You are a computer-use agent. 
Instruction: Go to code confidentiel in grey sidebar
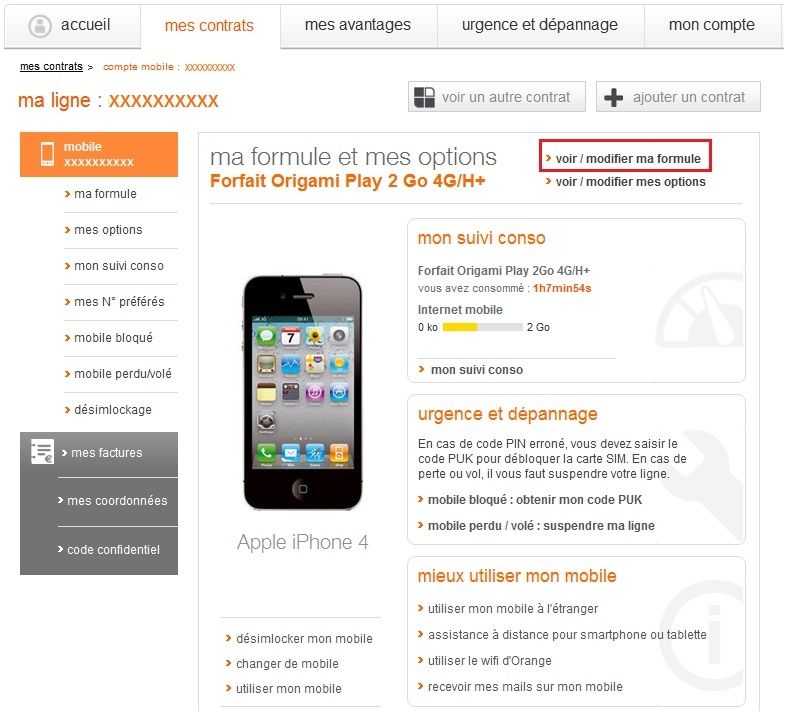pyautogui.click(x=113, y=550)
